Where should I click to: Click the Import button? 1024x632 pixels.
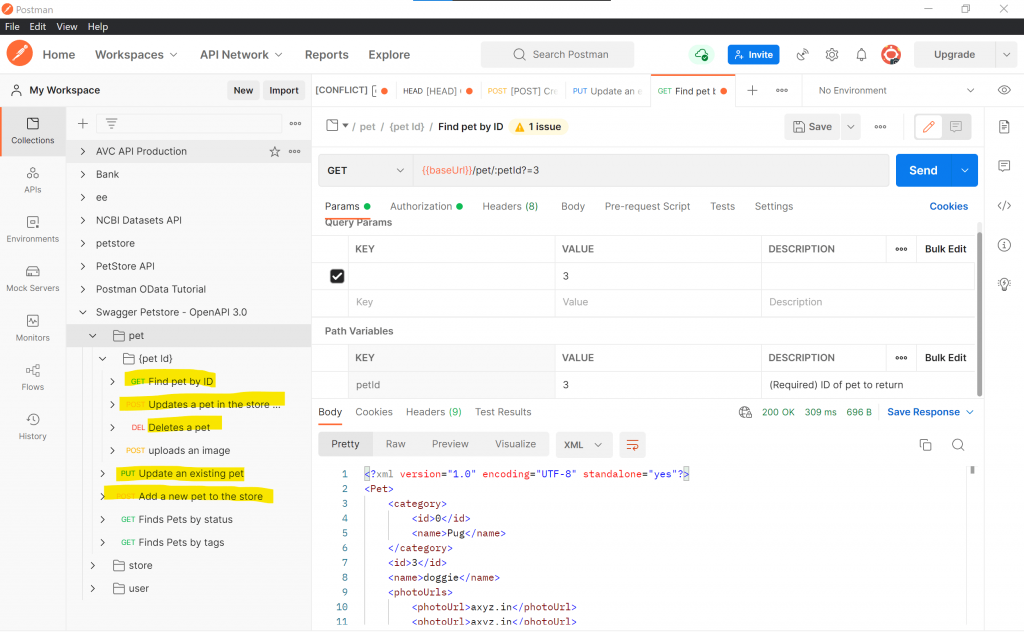click(284, 90)
